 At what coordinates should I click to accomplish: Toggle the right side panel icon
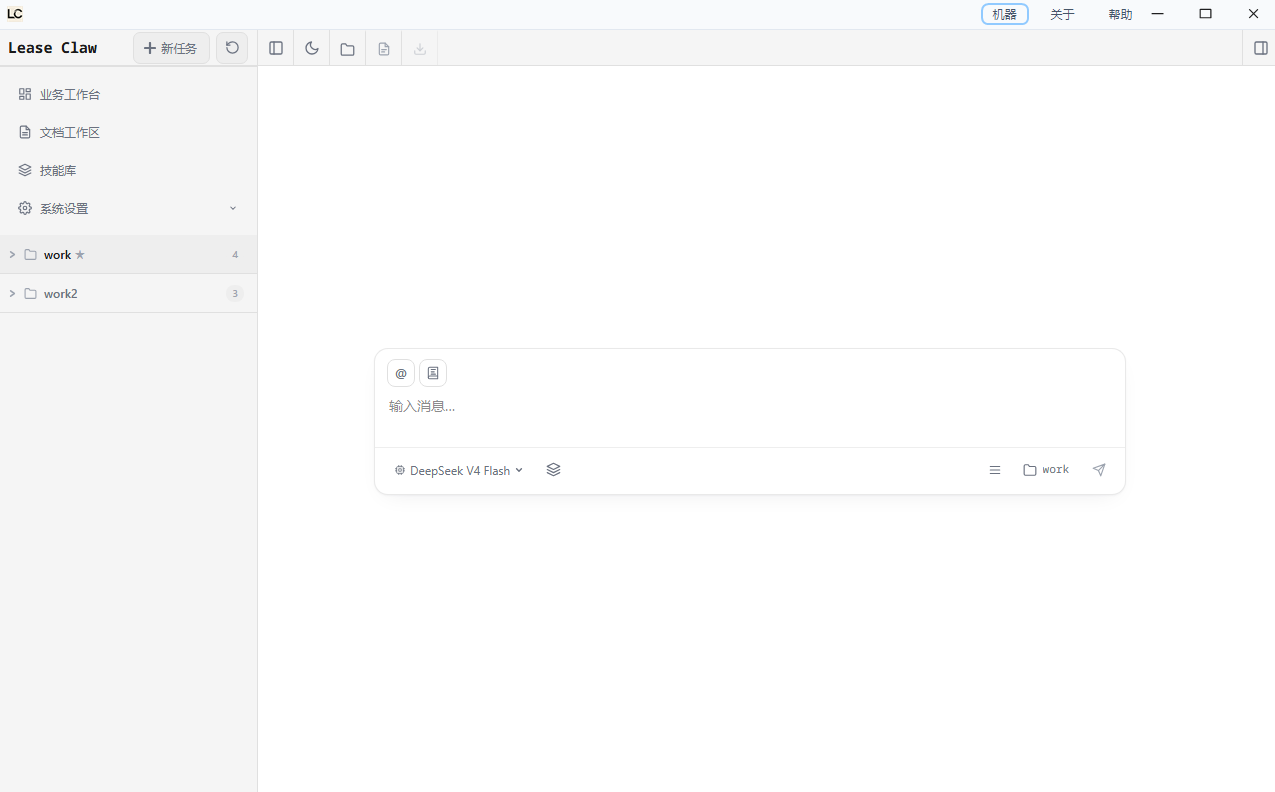click(1260, 48)
